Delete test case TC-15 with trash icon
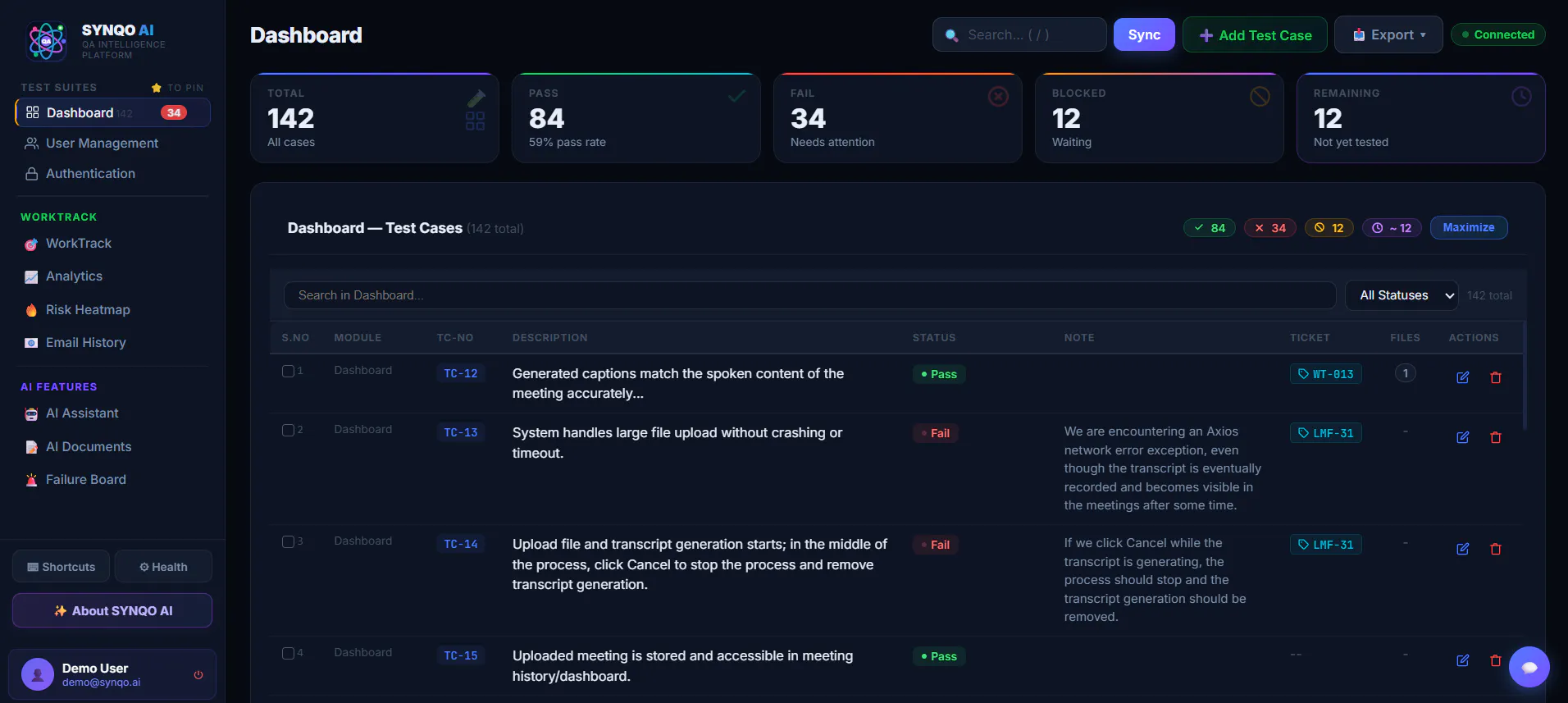This screenshot has height=703, width=1568. click(x=1496, y=660)
